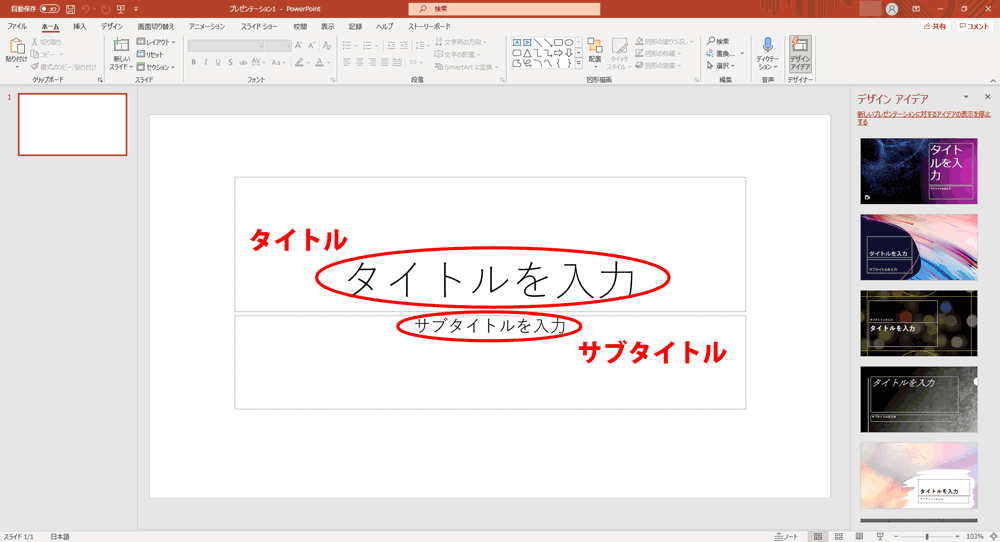This screenshot has height=542, width=1000.
Task: Click the font color A swatch
Action: click(320, 62)
